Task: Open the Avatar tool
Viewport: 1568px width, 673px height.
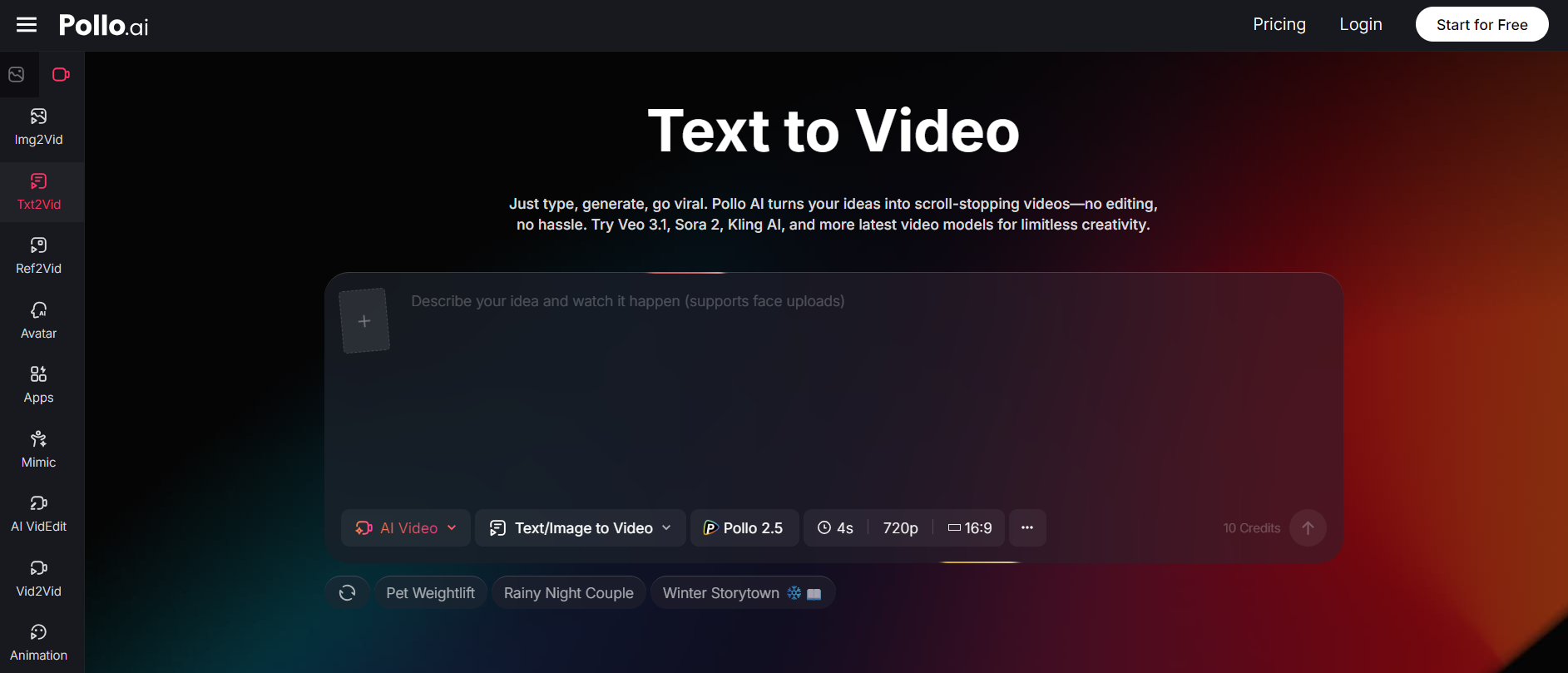Action: pos(39,320)
